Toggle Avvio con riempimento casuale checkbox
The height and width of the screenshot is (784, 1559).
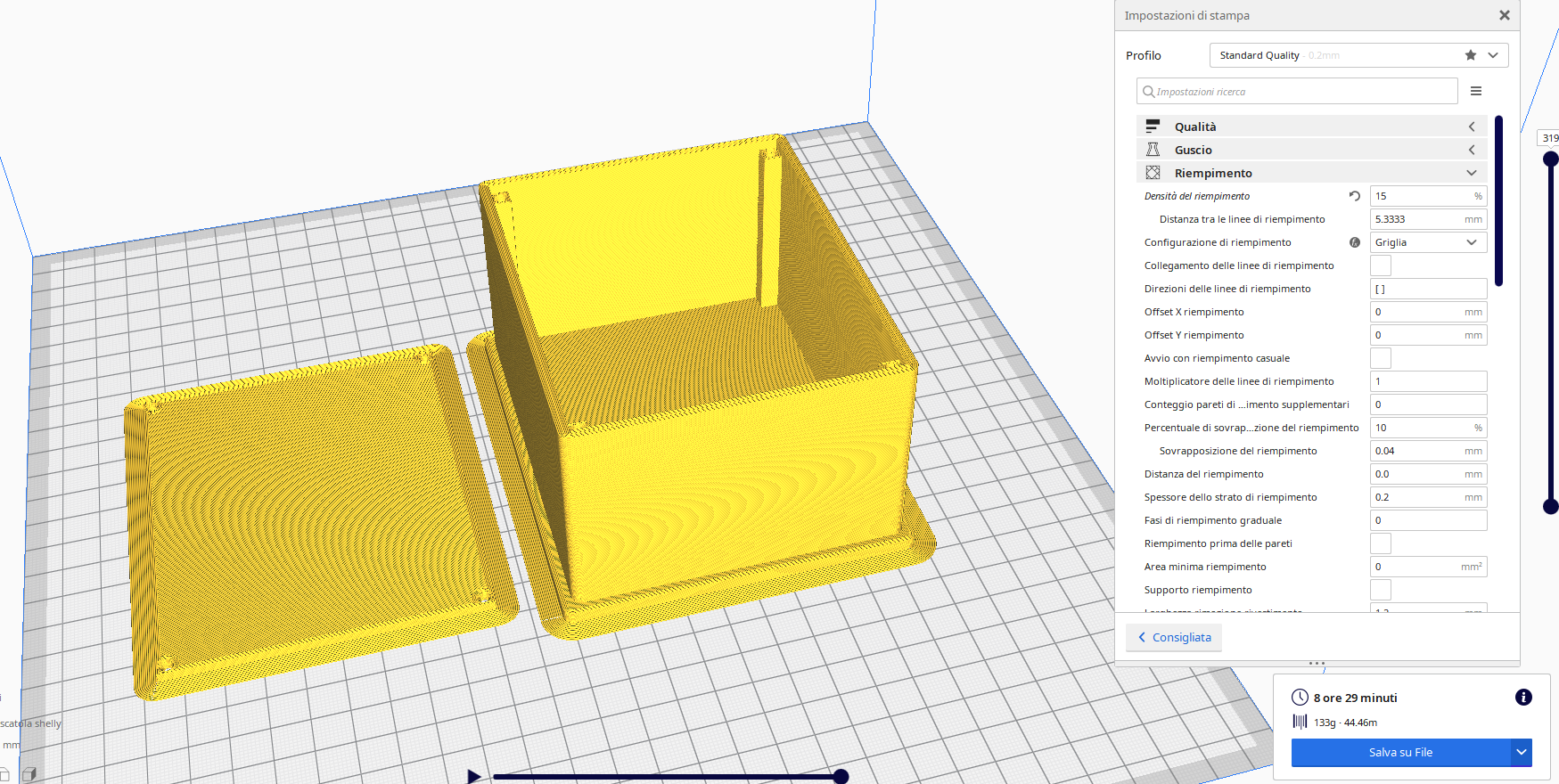[1380, 358]
